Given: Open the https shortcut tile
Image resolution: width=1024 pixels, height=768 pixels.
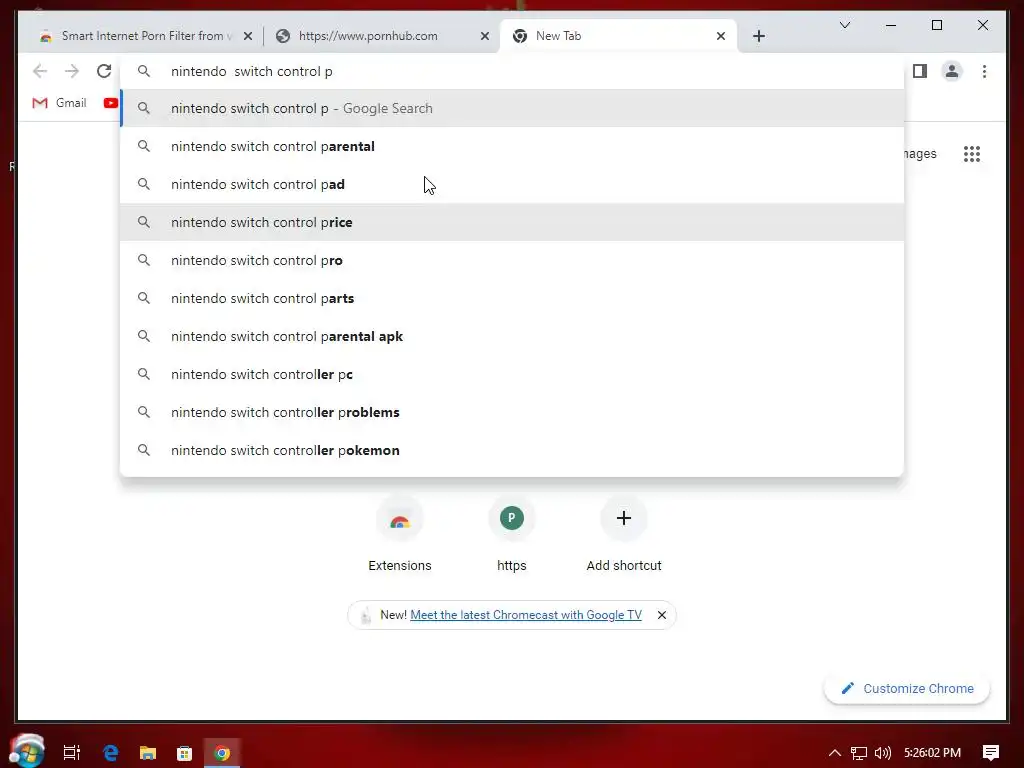Looking at the screenshot, I should click(511, 534).
